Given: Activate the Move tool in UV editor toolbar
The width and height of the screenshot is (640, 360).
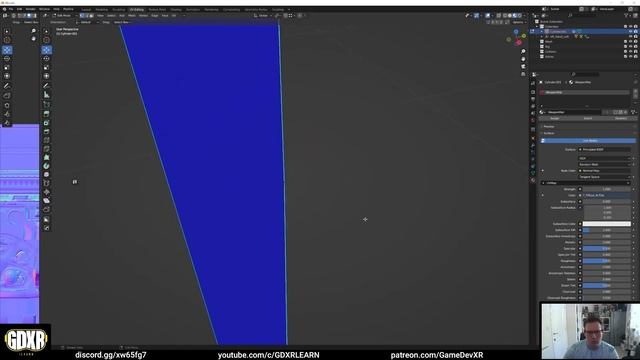Looking at the screenshot, I should pyautogui.click(x=7, y=50).
